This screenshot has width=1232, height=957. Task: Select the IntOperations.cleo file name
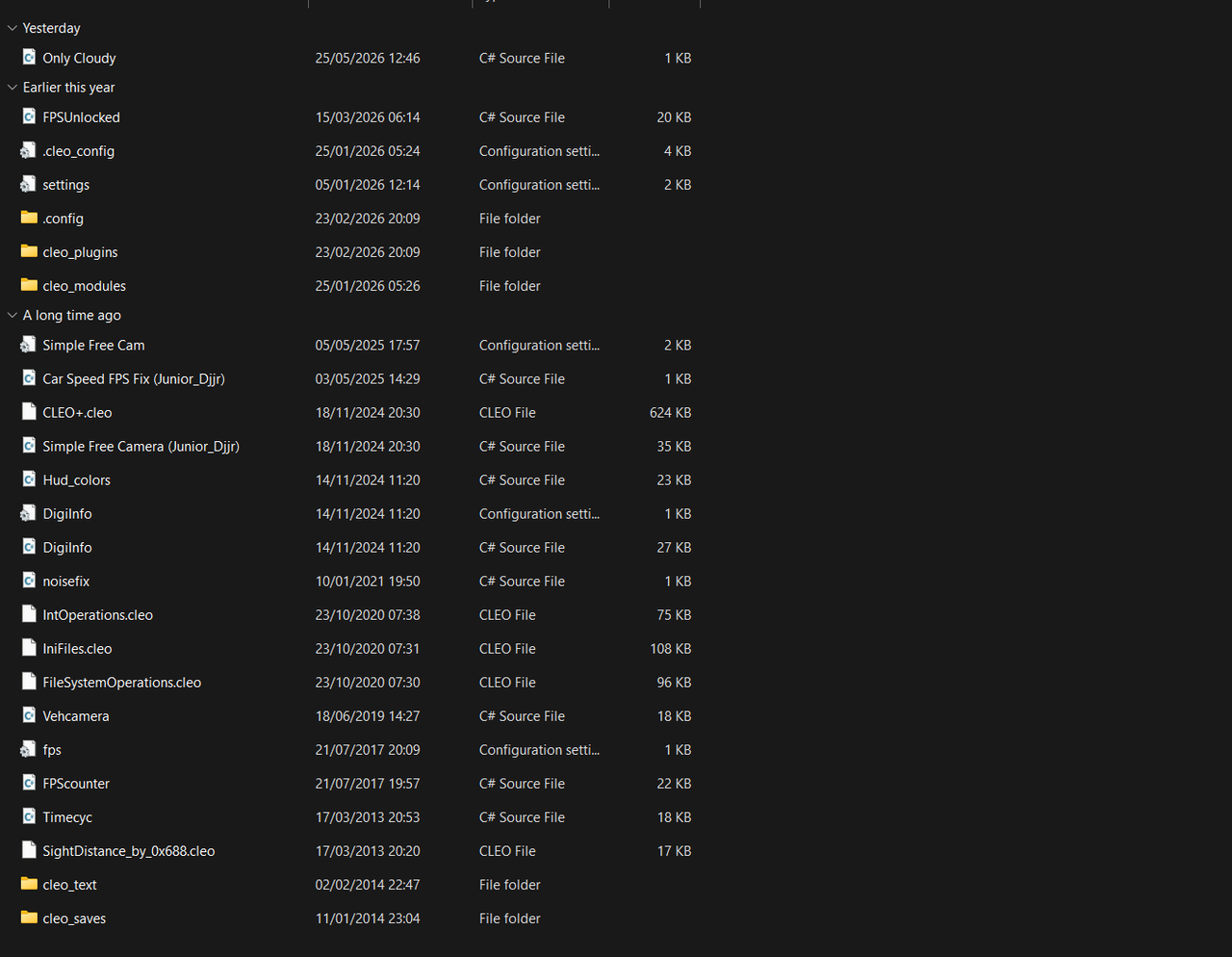coord(97,615)
